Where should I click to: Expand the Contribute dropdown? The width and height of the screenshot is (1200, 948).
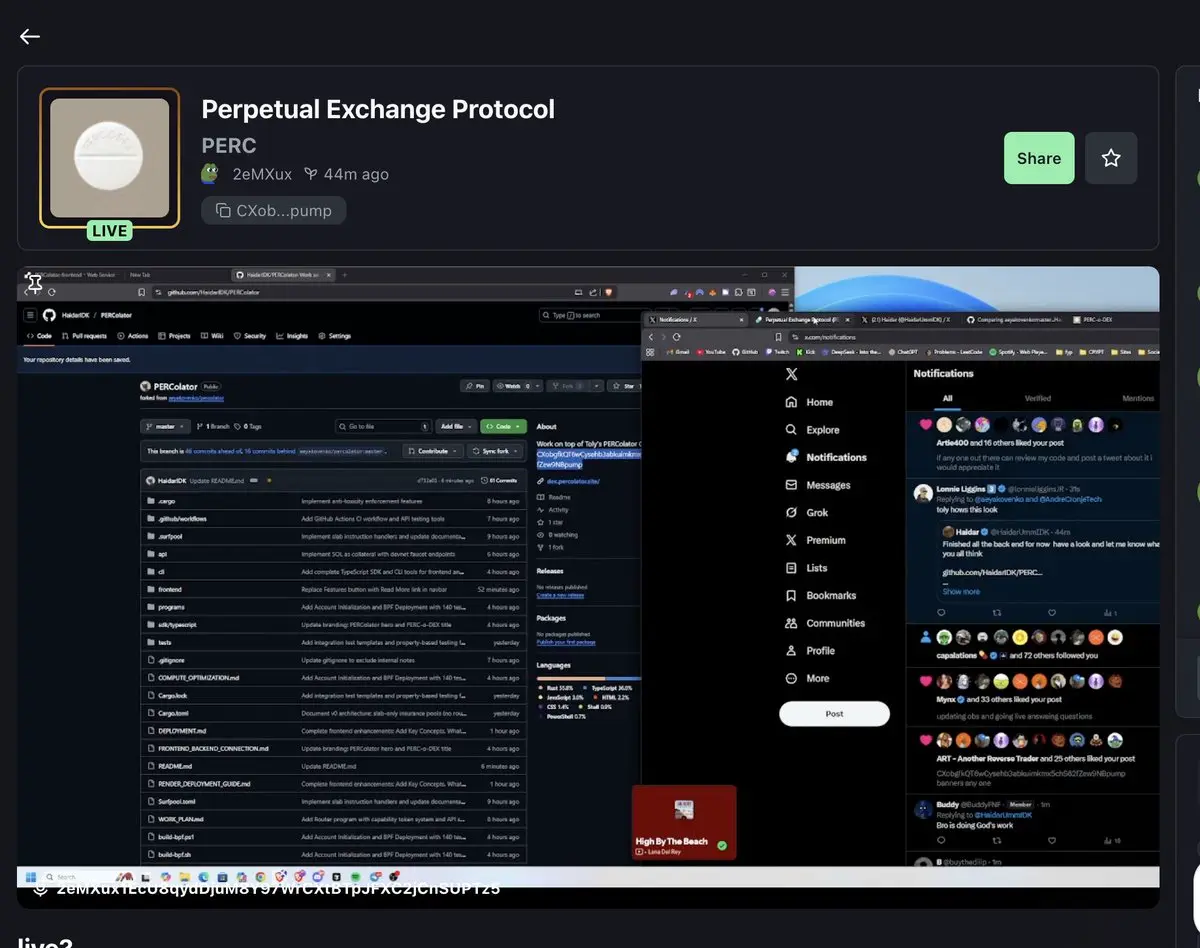click(x=432, y=451)
